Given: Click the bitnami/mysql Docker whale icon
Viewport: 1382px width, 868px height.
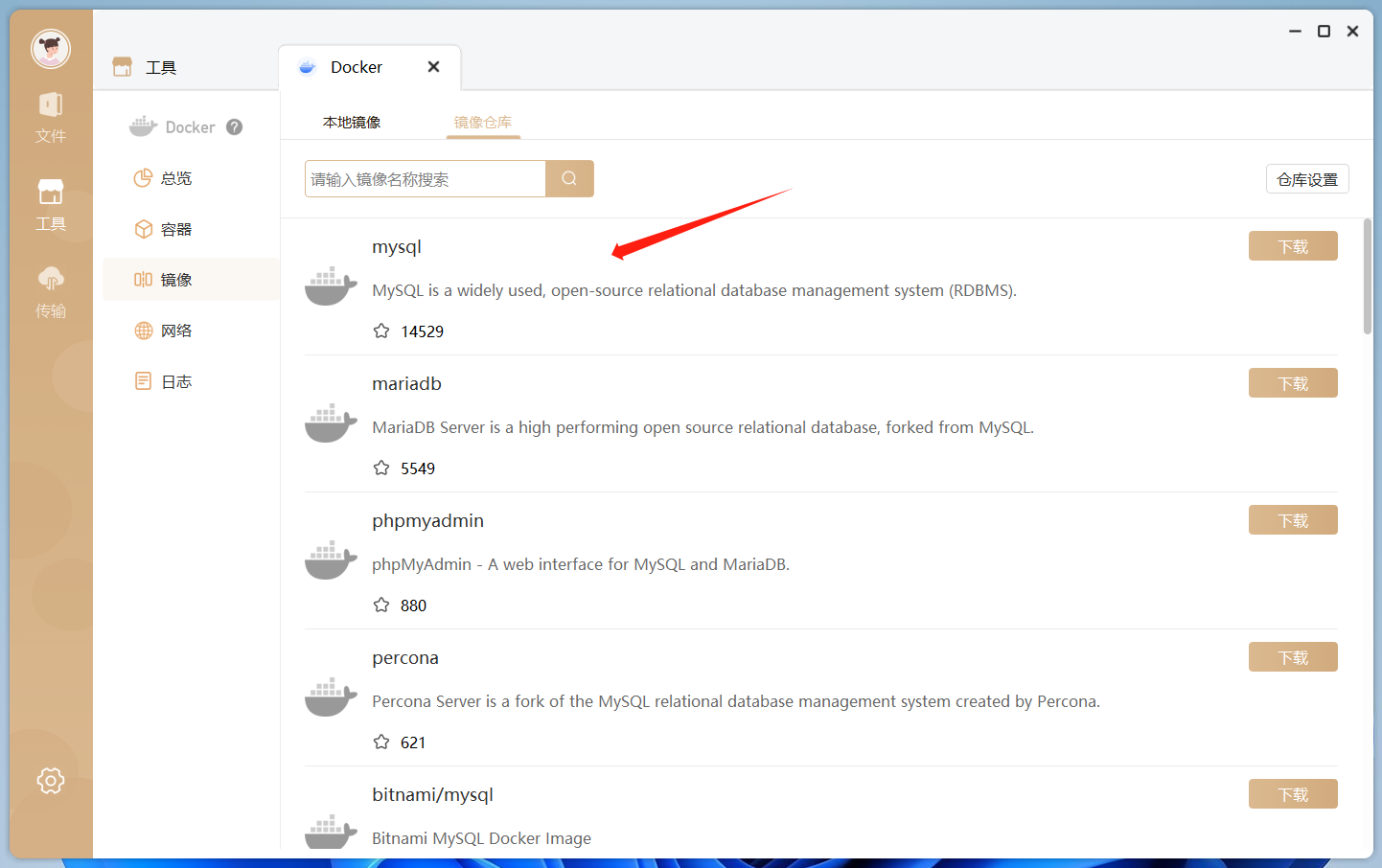Looking at the screenshot, I should [x=331, y=832].
